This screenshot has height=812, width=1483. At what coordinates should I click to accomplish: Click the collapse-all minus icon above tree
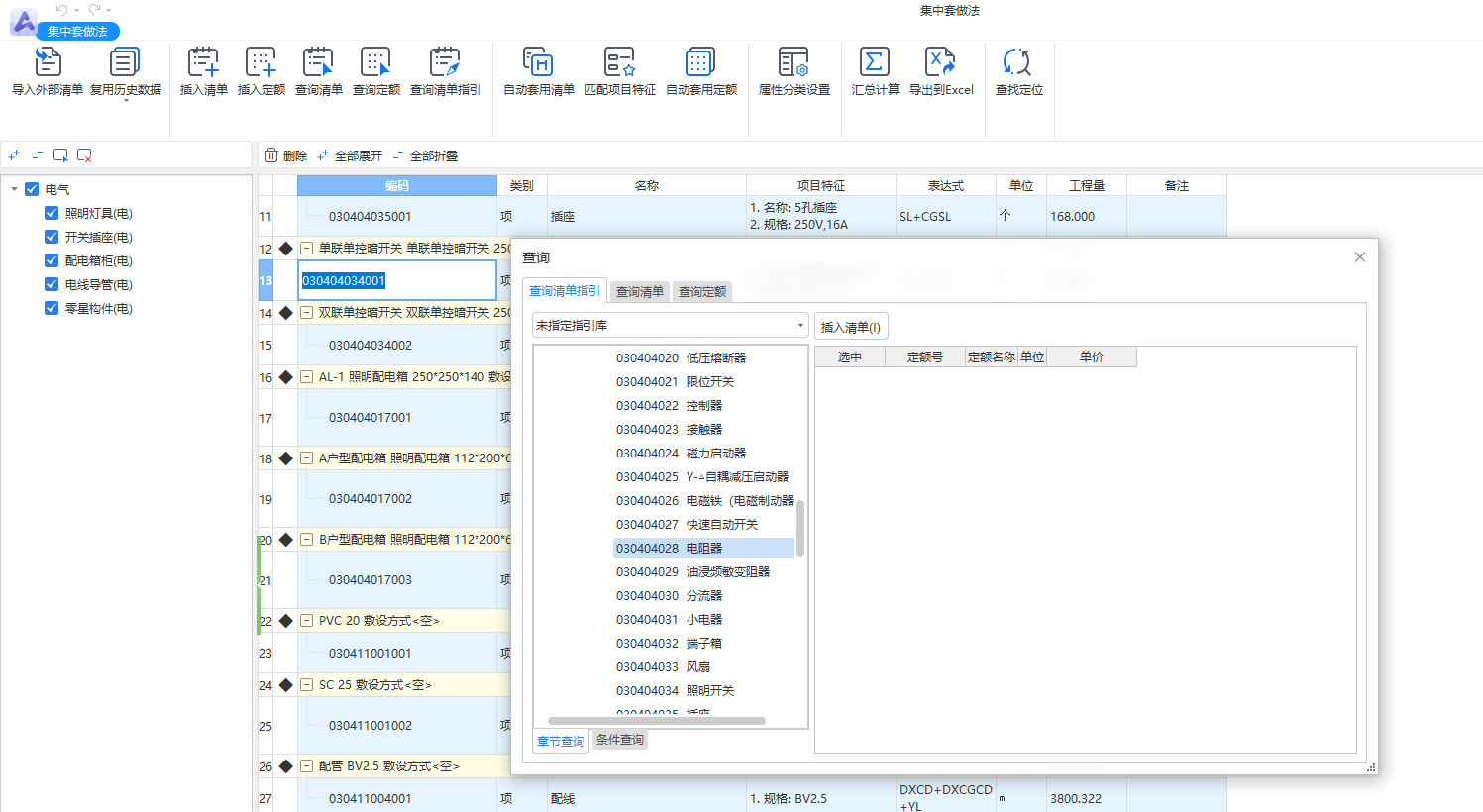pyautogui.click(x=38, y=155)
